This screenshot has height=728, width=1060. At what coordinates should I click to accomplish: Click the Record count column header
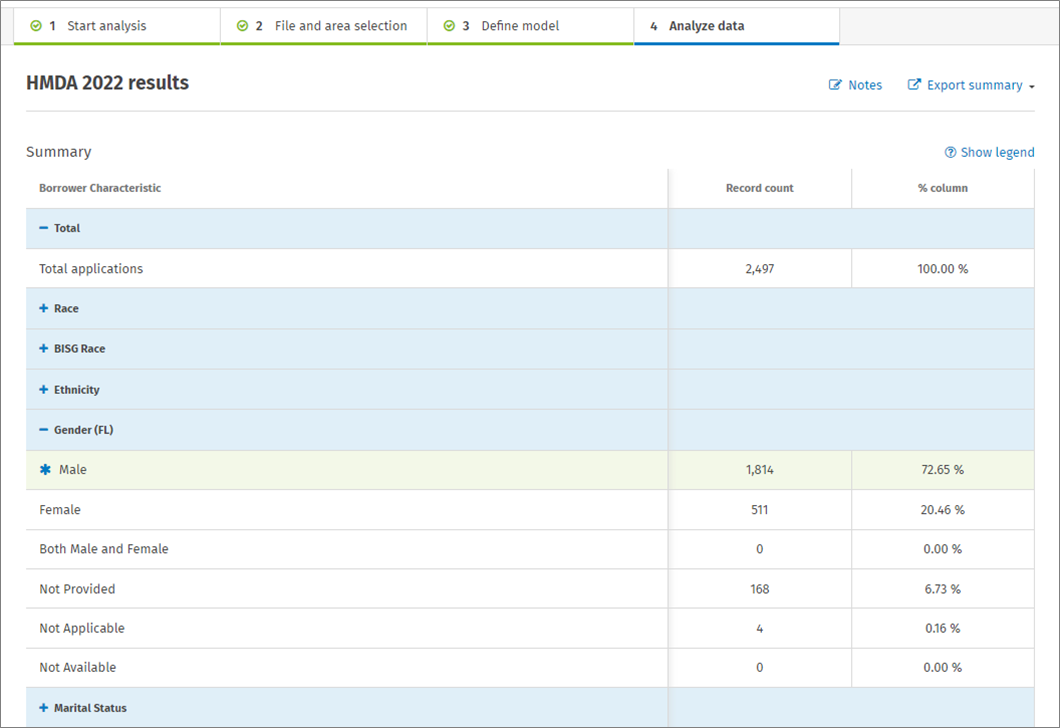(759, 188)
